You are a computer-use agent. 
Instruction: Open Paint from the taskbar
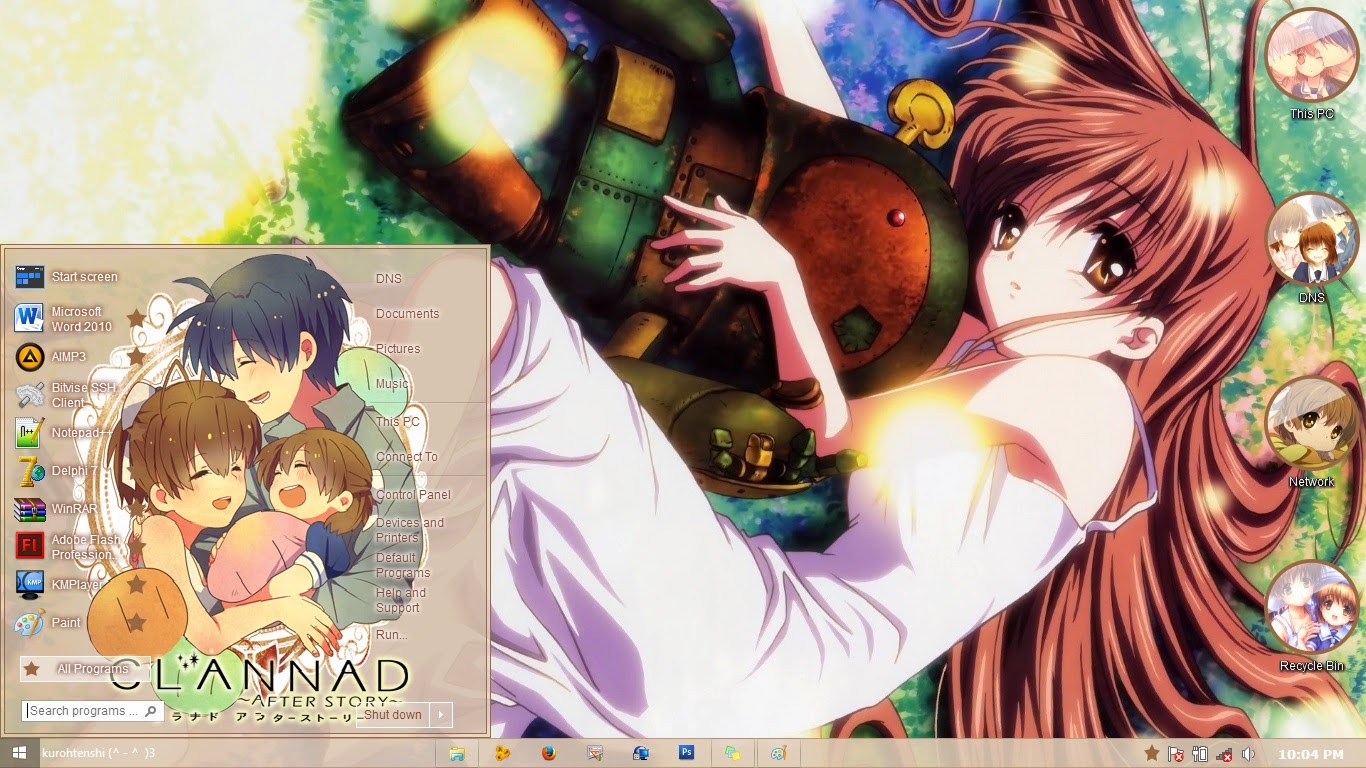tap(778, 753)
